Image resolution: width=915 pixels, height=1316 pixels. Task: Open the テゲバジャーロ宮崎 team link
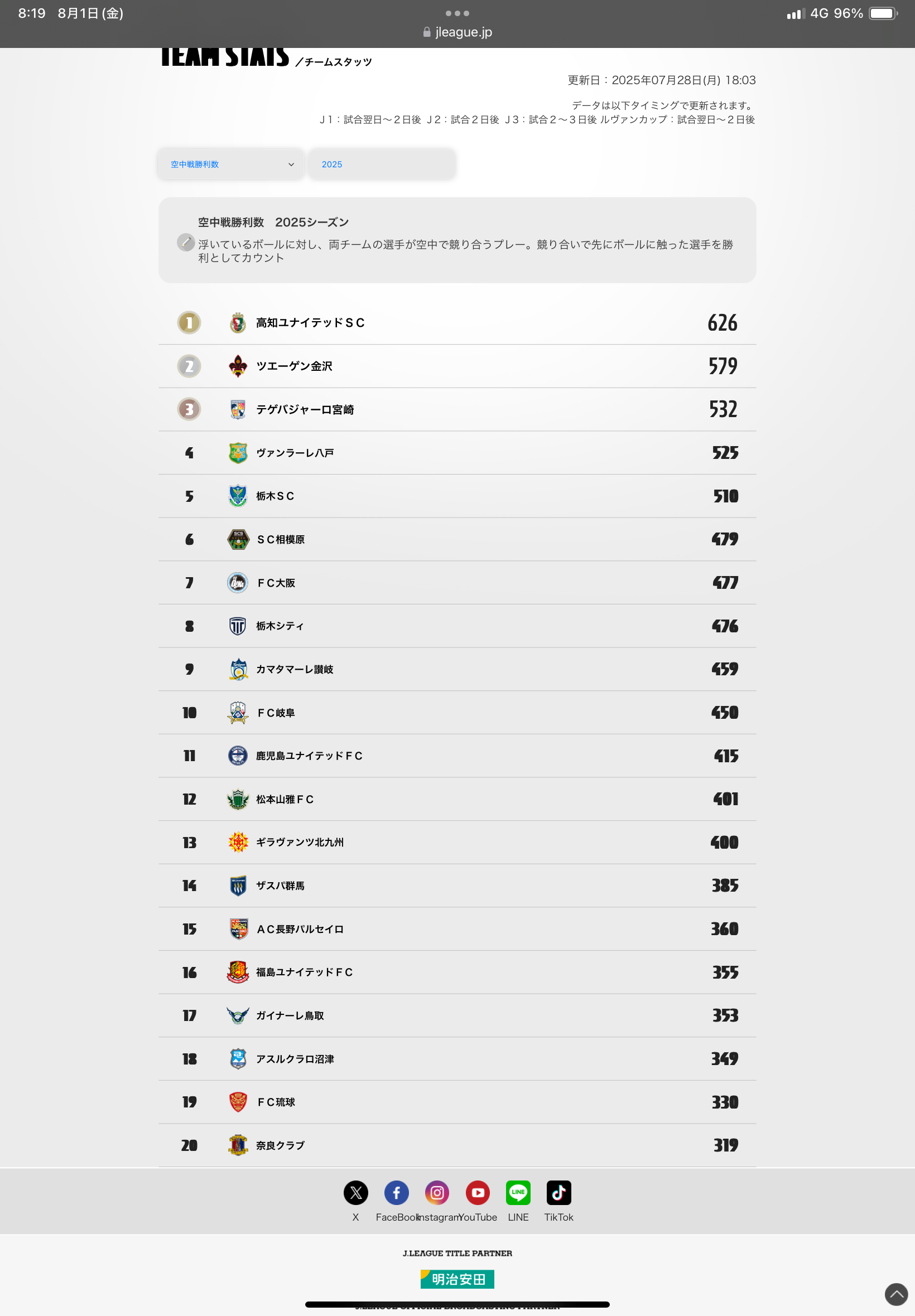pyautogui.click(x=305, y=410)
